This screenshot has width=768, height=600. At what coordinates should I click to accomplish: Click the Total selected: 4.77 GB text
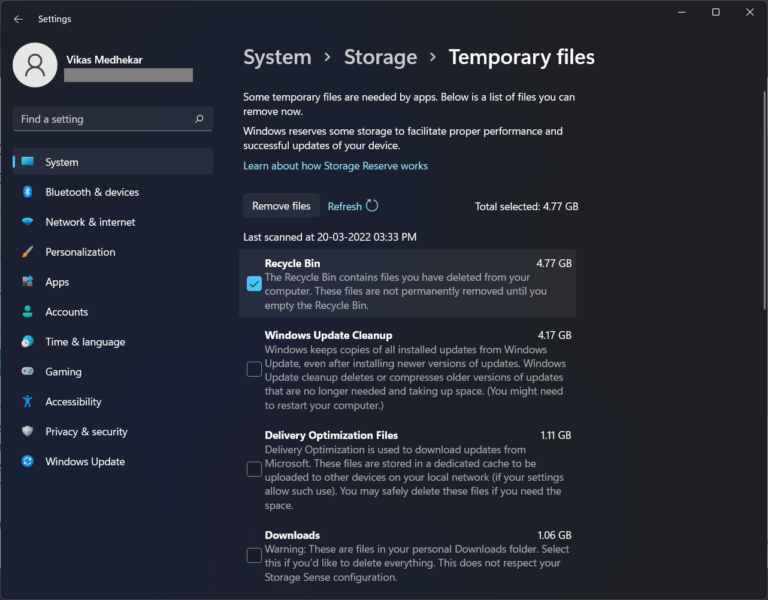point(527,207)
